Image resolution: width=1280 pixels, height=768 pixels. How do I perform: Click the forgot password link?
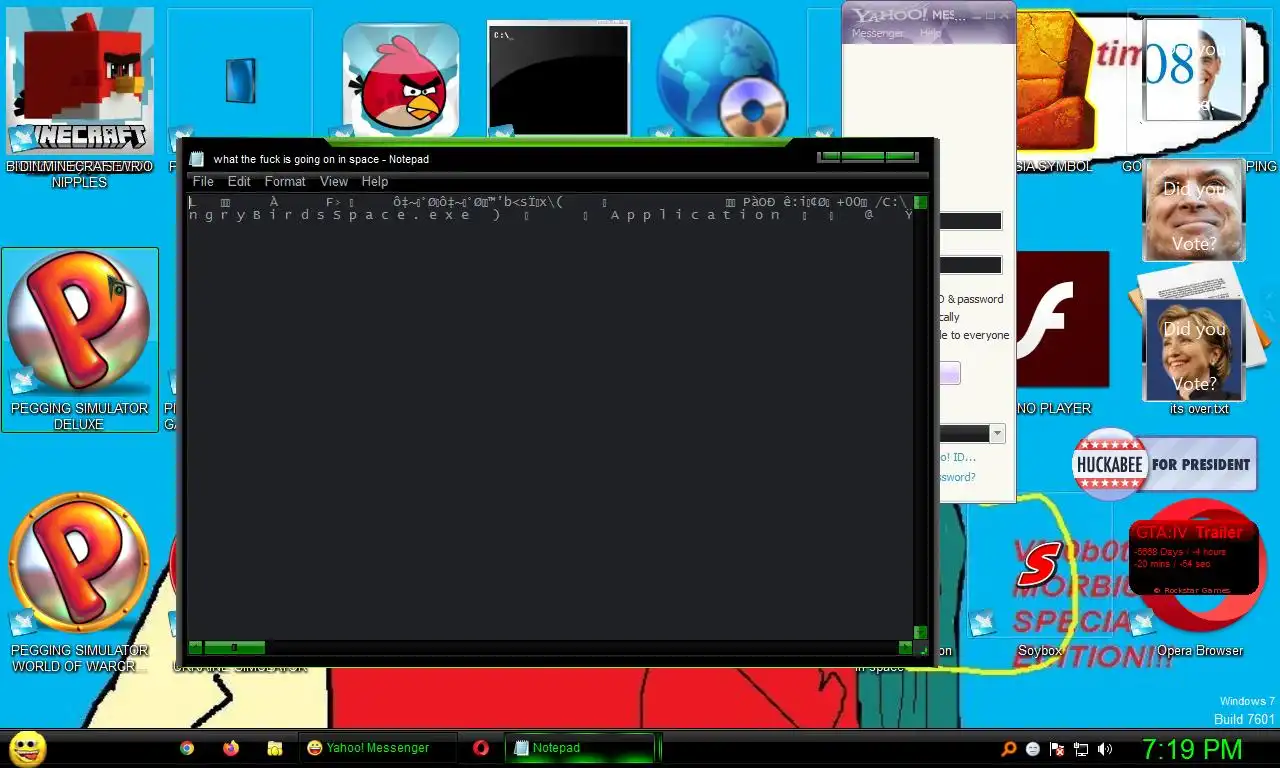(x=957, y=477)
